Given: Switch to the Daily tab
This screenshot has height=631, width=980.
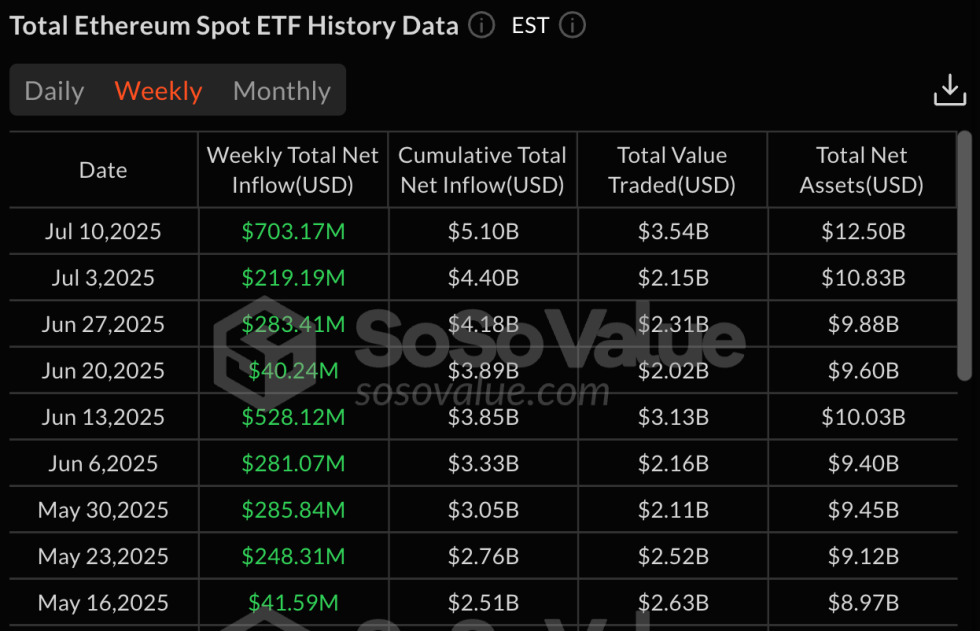Looking at the screenshot, I should pyautogui.click(x=54, y=90).
